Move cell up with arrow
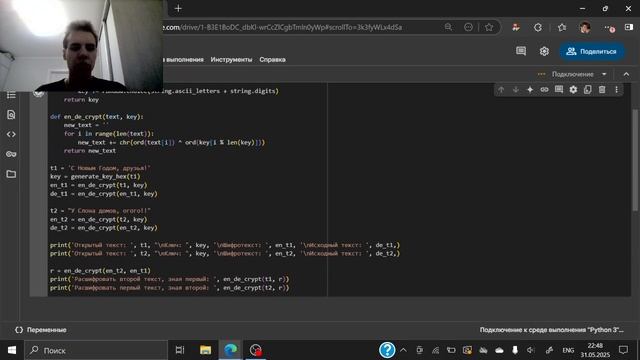 501,90
